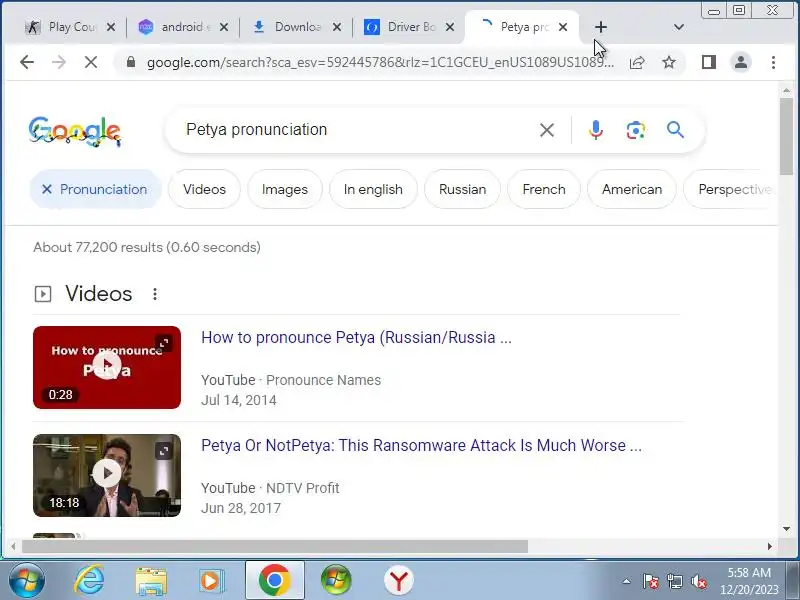Select the In english filter chip

pos(373,189)
